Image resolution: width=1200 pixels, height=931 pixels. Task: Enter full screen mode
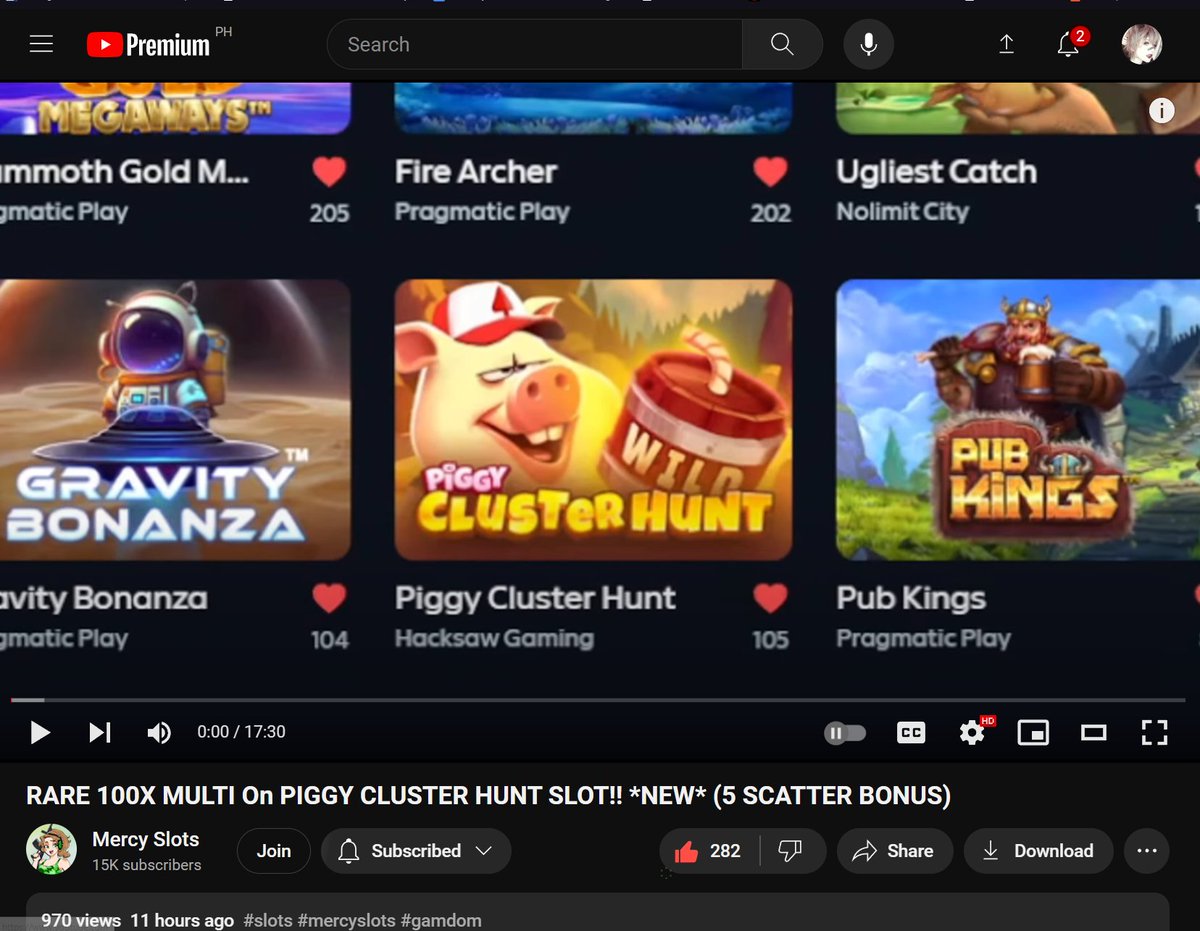pyautogui.click(x=1154, y=733)
